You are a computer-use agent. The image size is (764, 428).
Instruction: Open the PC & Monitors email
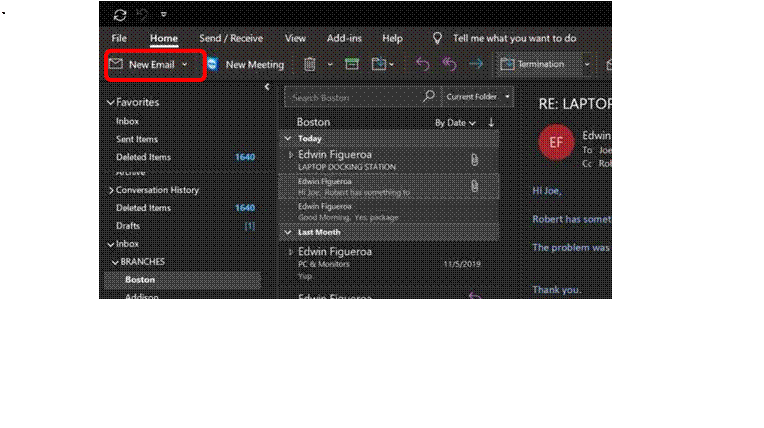pyautogui.click(x=389, y=263)
